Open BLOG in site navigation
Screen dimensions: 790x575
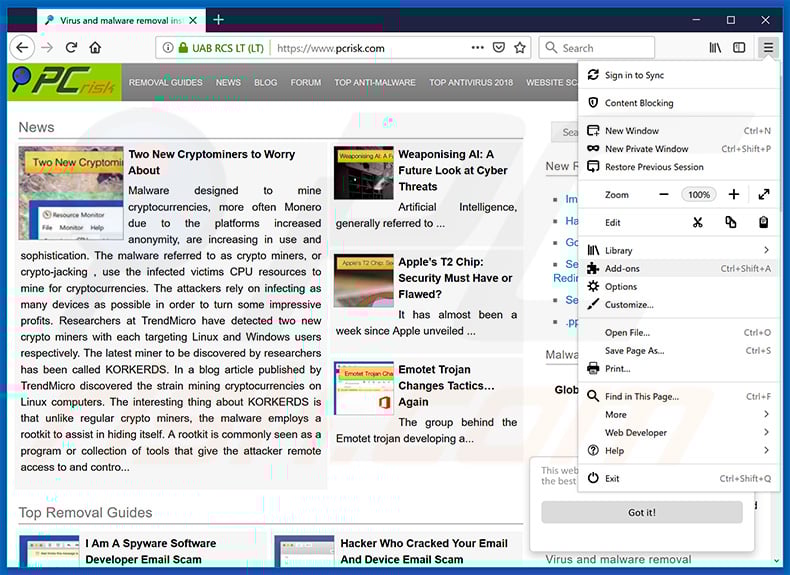point(266,82)
